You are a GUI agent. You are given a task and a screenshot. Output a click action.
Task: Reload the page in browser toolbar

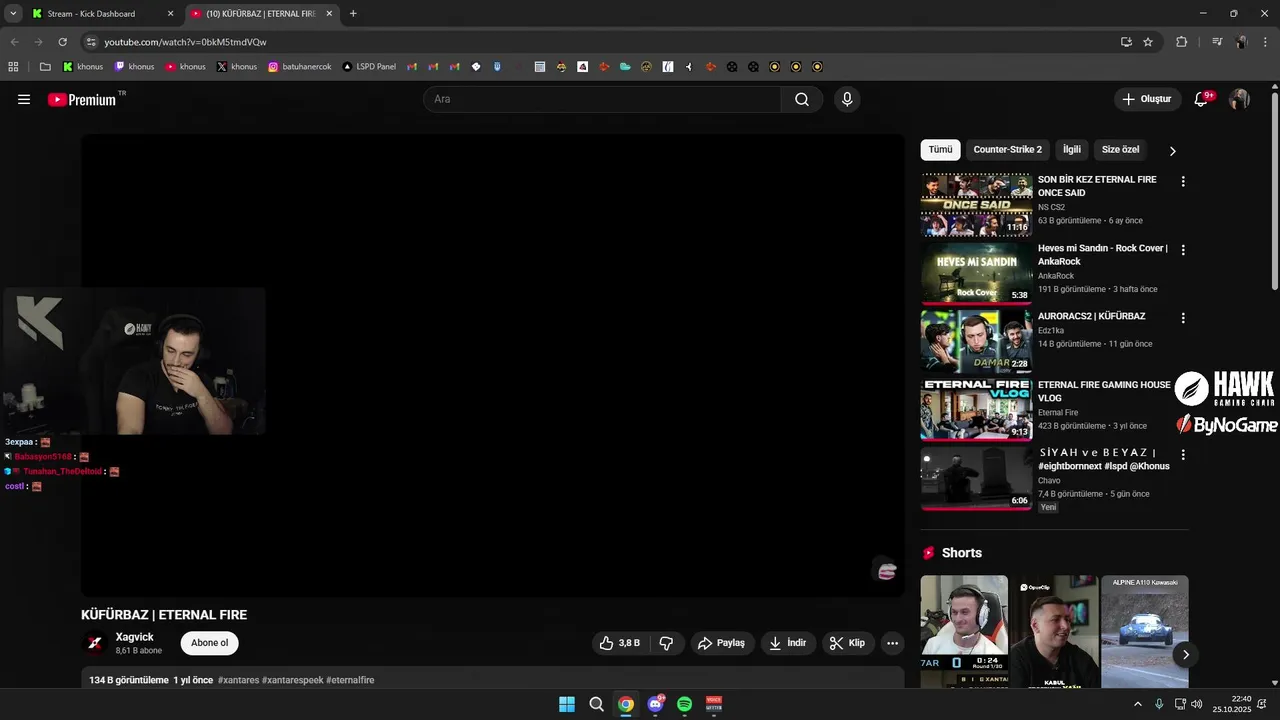point(62,42)
